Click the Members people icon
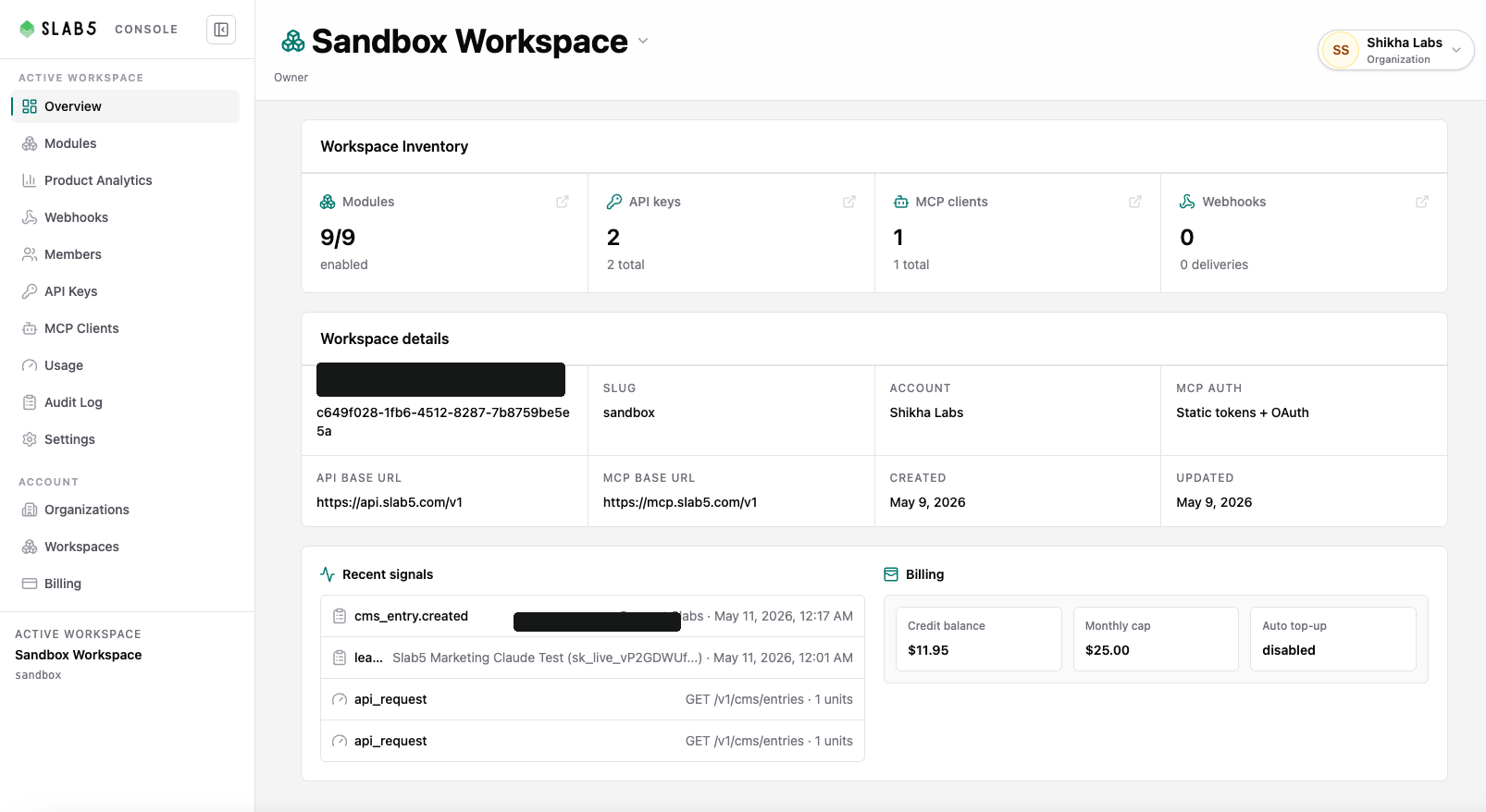The height and width of the screenshot is (812, 1486). coord(30,254)
